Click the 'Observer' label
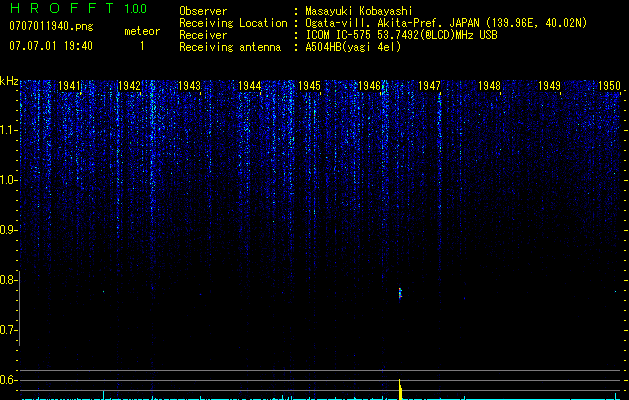 coord(203,11)
